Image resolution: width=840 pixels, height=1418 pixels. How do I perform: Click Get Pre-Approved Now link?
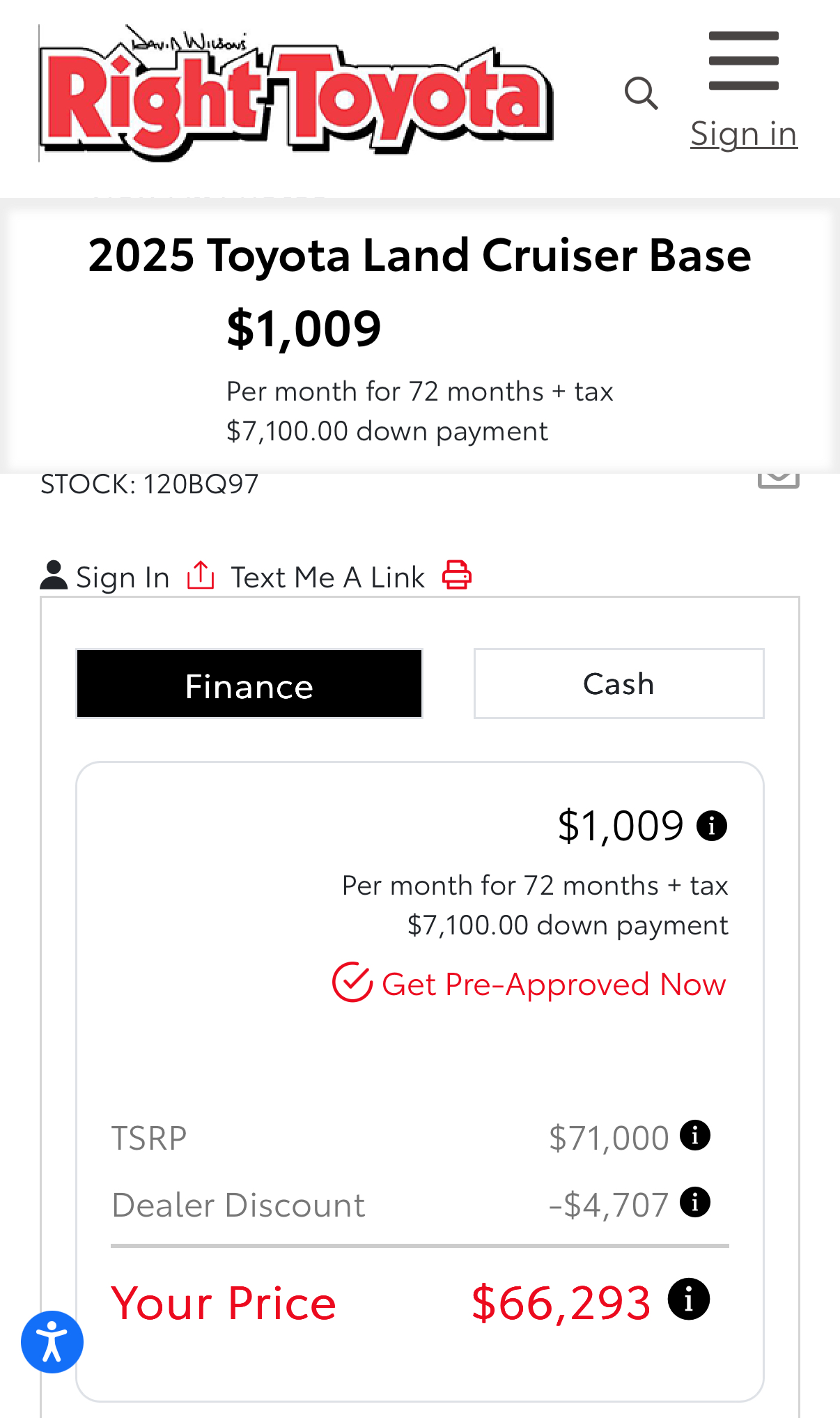point(554,984)
